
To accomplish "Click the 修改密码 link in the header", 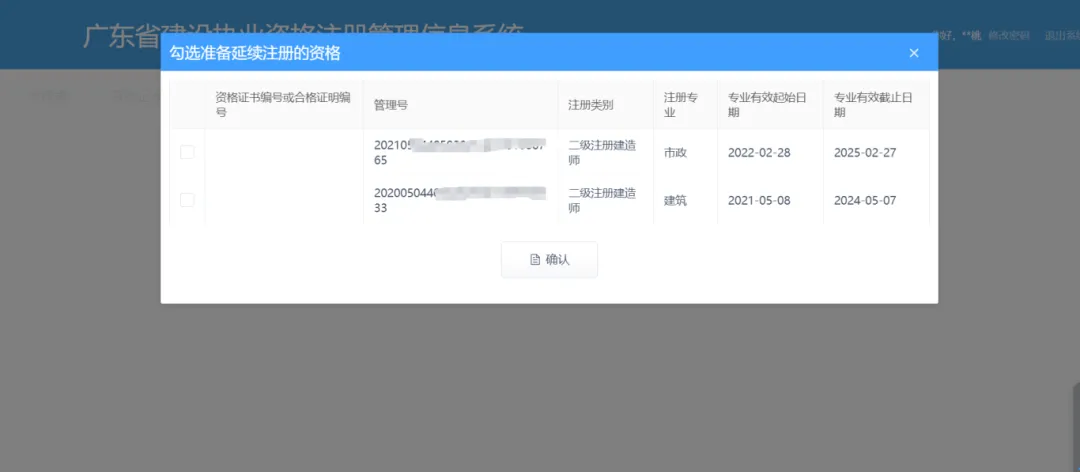I will (x=1008, y=36).
